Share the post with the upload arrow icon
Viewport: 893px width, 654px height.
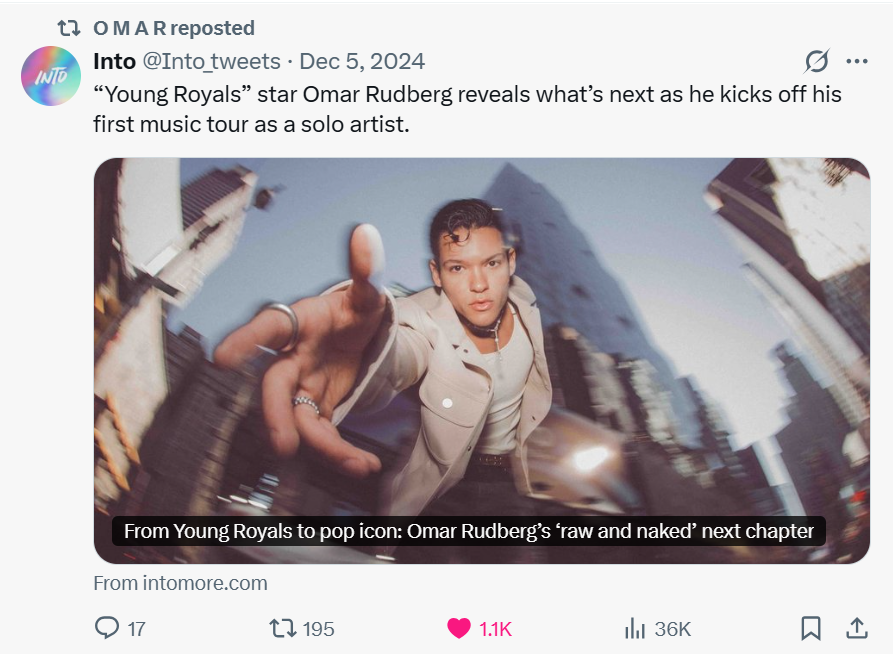pyautogui.click(x=857, y=628)
